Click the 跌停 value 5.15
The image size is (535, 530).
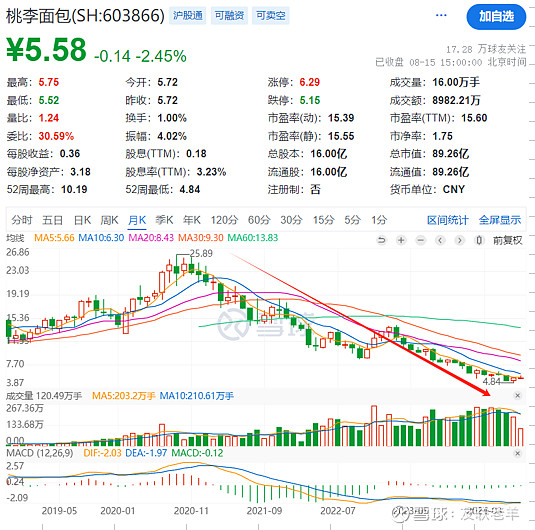309,100
